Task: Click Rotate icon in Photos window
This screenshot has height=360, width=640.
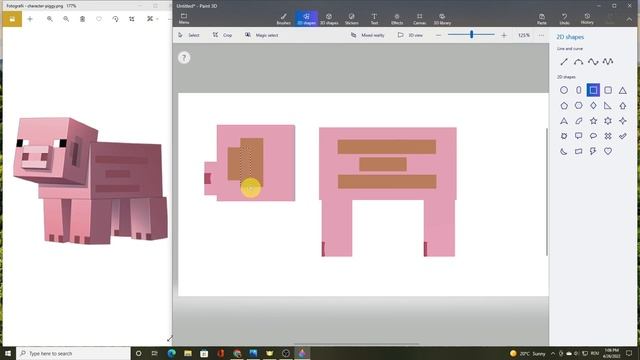Action: tap(115, 19)
